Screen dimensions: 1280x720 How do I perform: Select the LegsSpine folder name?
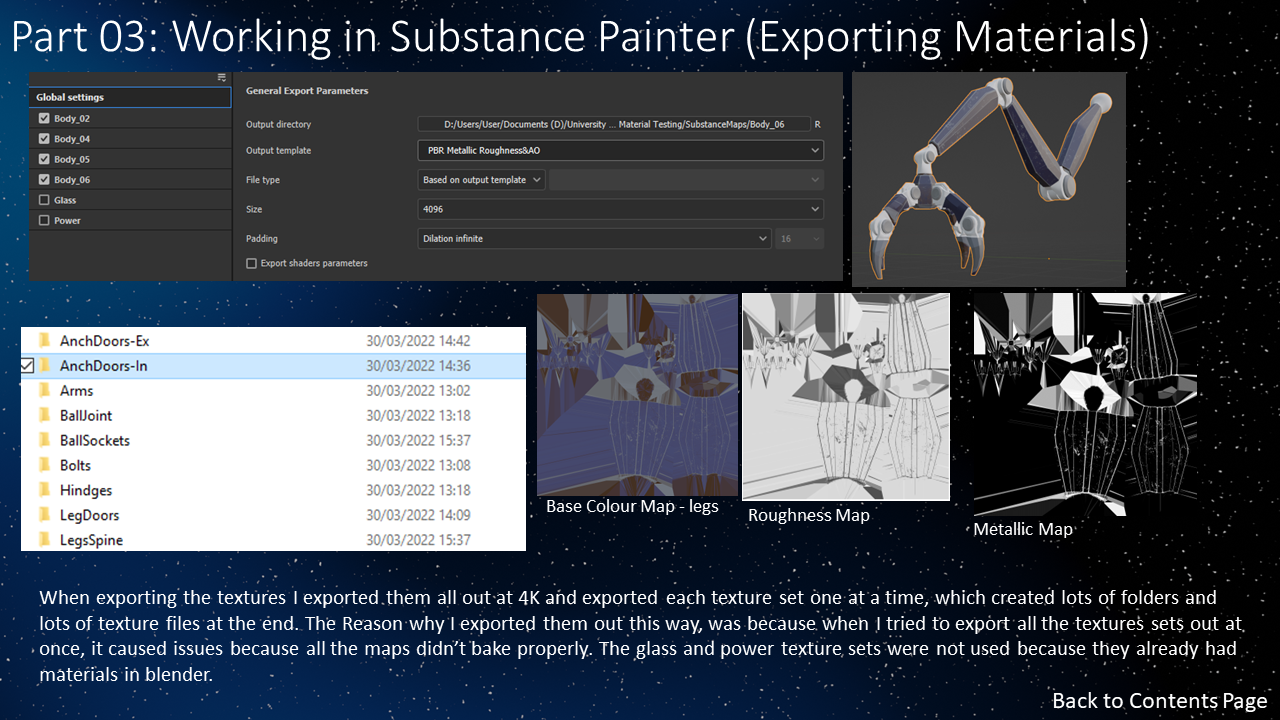(x=91, y=540)
